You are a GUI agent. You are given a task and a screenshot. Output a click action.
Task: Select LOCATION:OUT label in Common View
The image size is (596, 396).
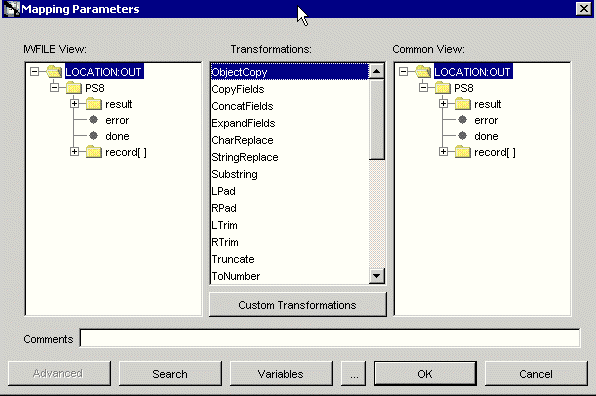tap(473, 72)
